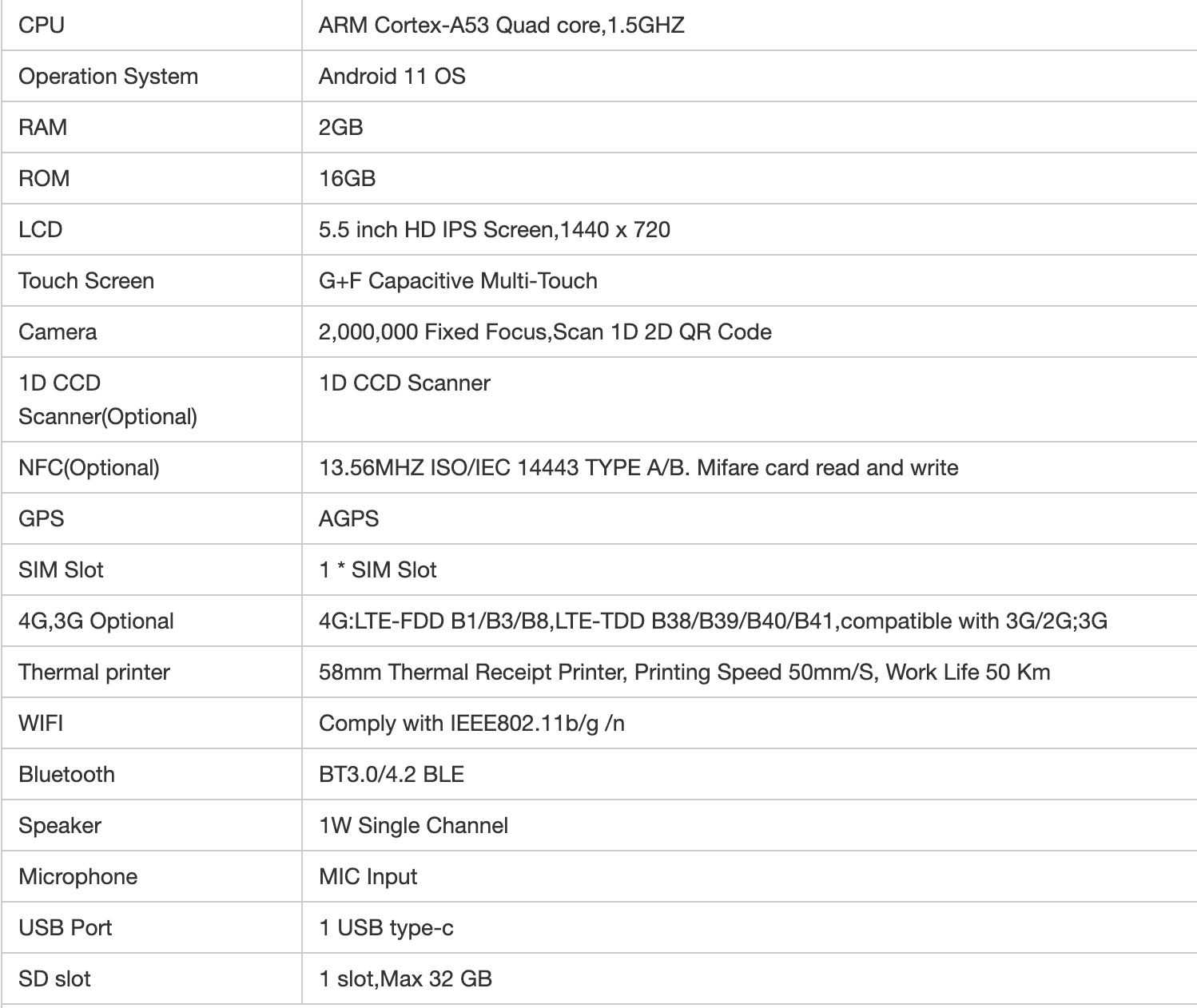Select the BT3.0/4.2 BLE value

(x=392, y=774)
